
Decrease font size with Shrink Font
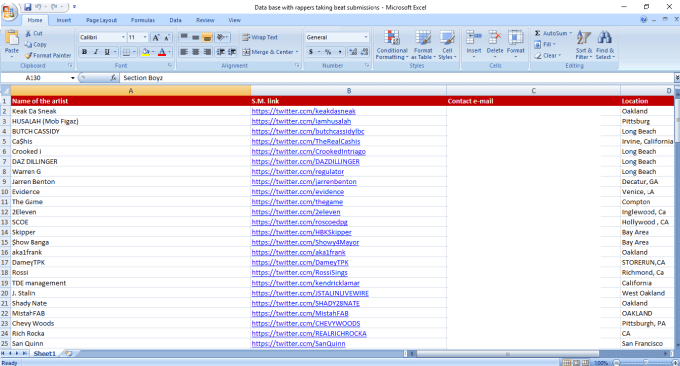point(167,38)
